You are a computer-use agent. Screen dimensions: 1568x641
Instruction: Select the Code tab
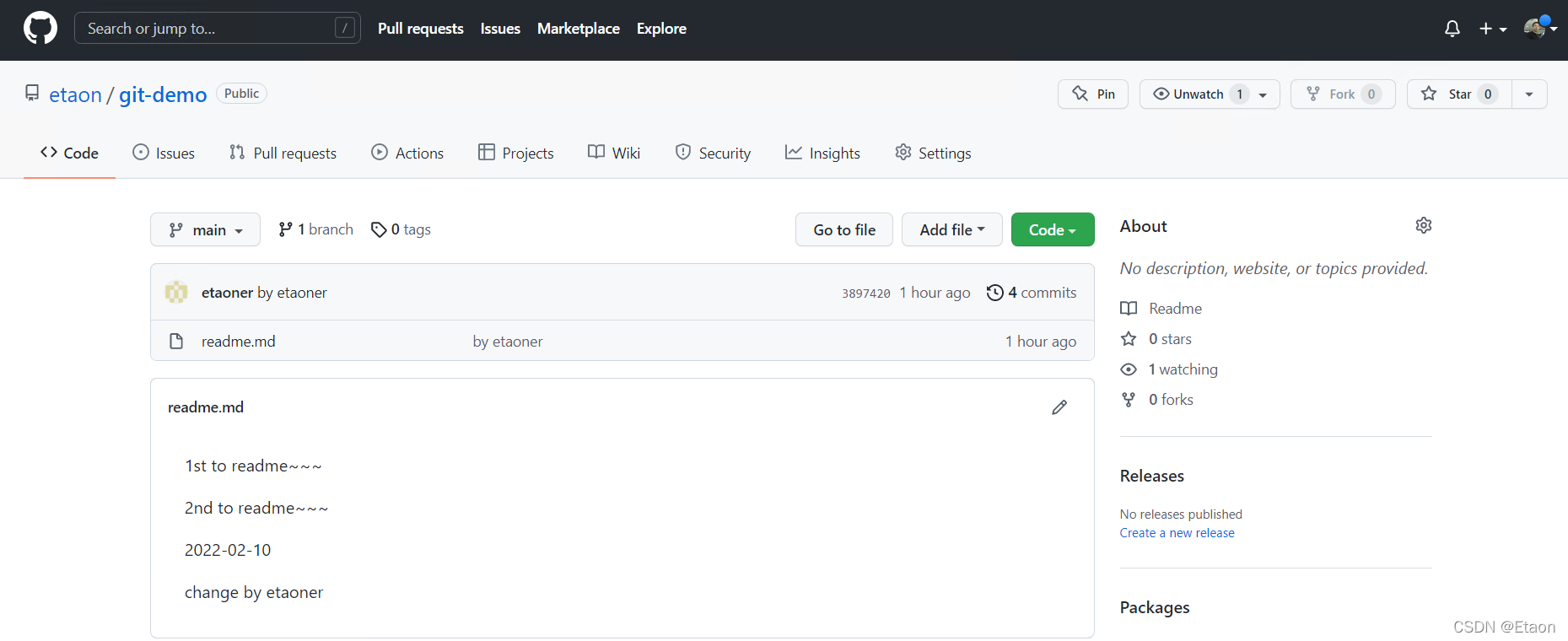pyautogui.click(x=69, y=153)
